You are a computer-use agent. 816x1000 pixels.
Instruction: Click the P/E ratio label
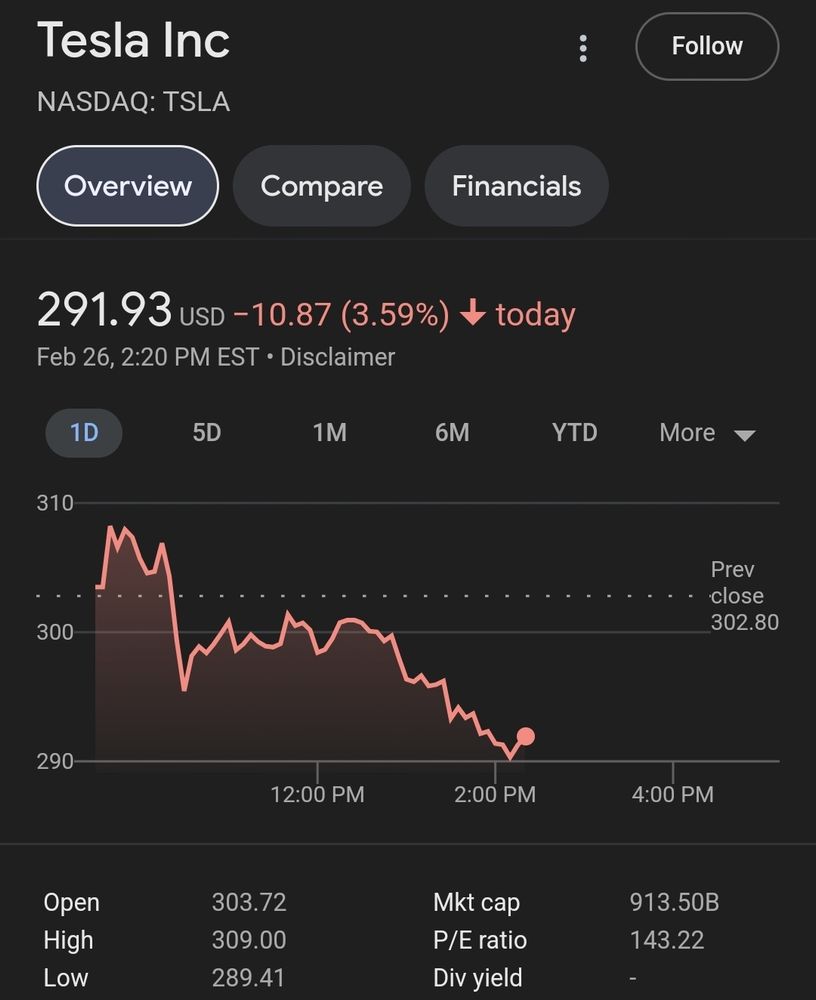click(x=479, y=940)
